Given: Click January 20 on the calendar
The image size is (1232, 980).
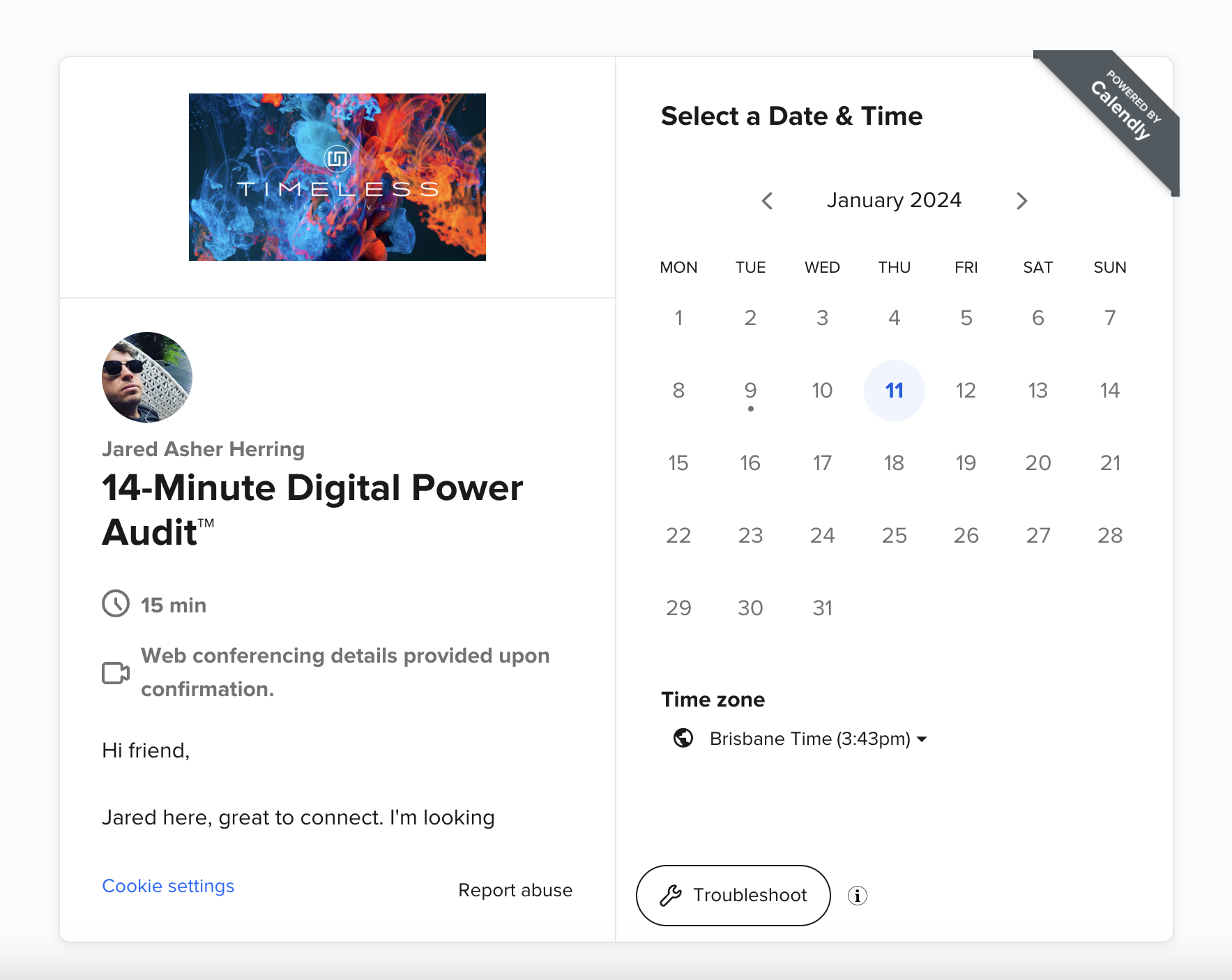Looking at the screenshot, I should pos(1038,463).
